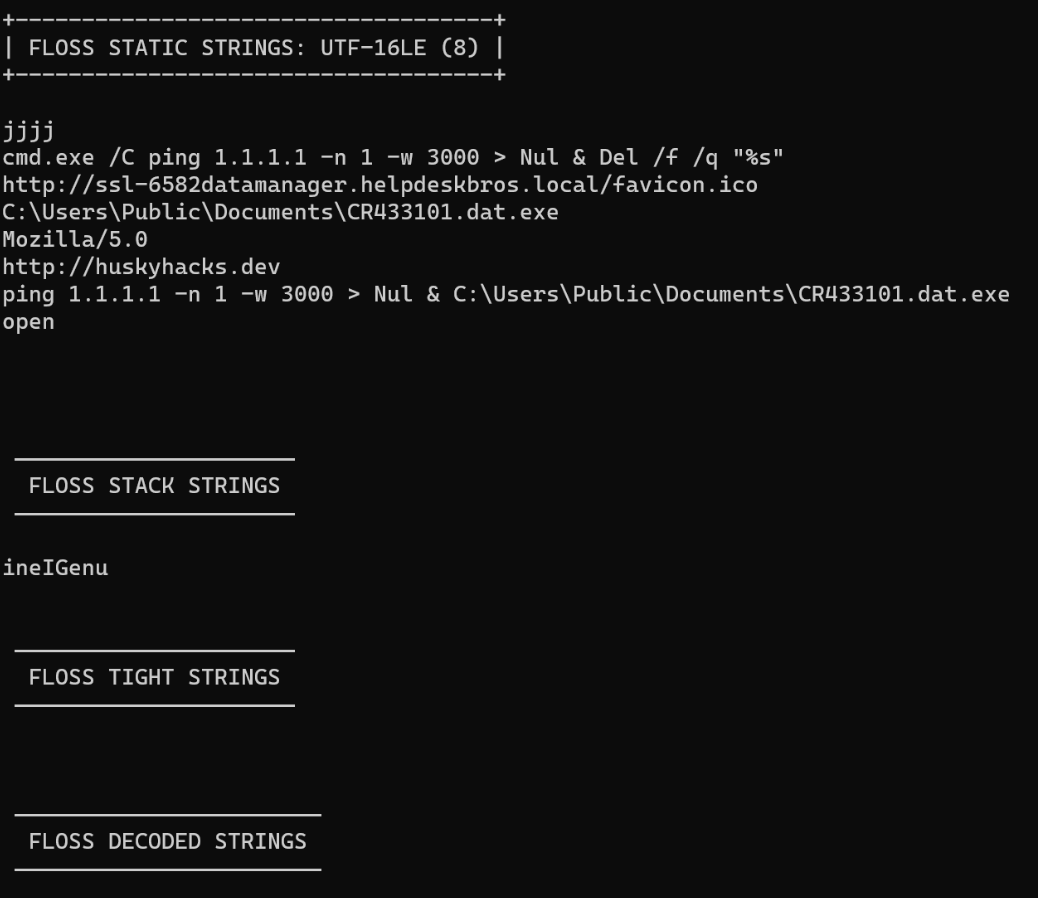Select the Mozilla/5.0 user agent string
The width and height of the screenshot is (1038, 898).
[75, 240]
